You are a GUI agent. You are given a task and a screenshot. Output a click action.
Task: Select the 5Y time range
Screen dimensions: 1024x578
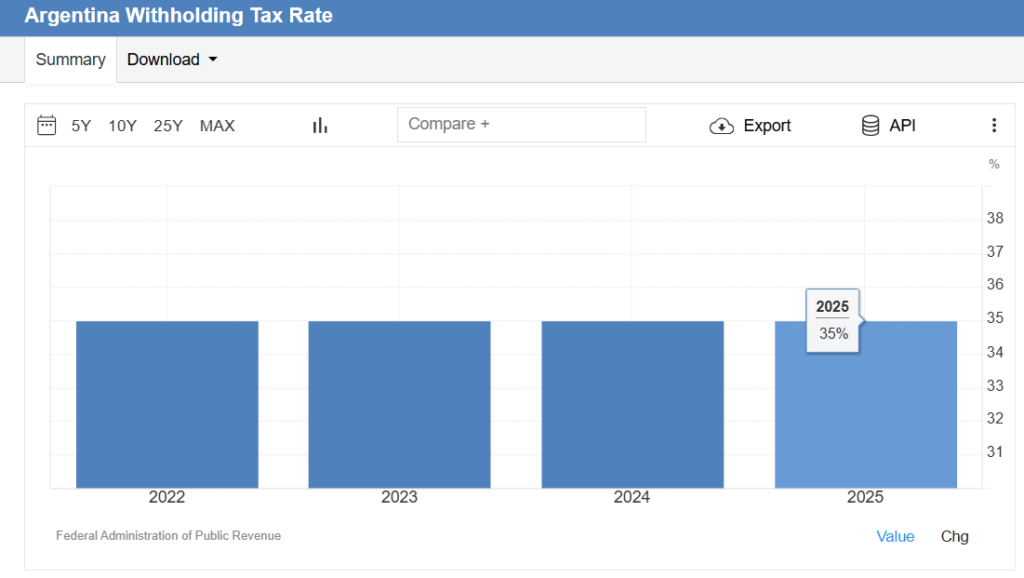[81, 125]
